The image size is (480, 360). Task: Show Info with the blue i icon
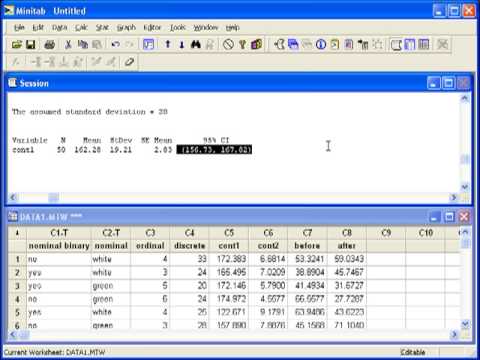tap(321, 44)
